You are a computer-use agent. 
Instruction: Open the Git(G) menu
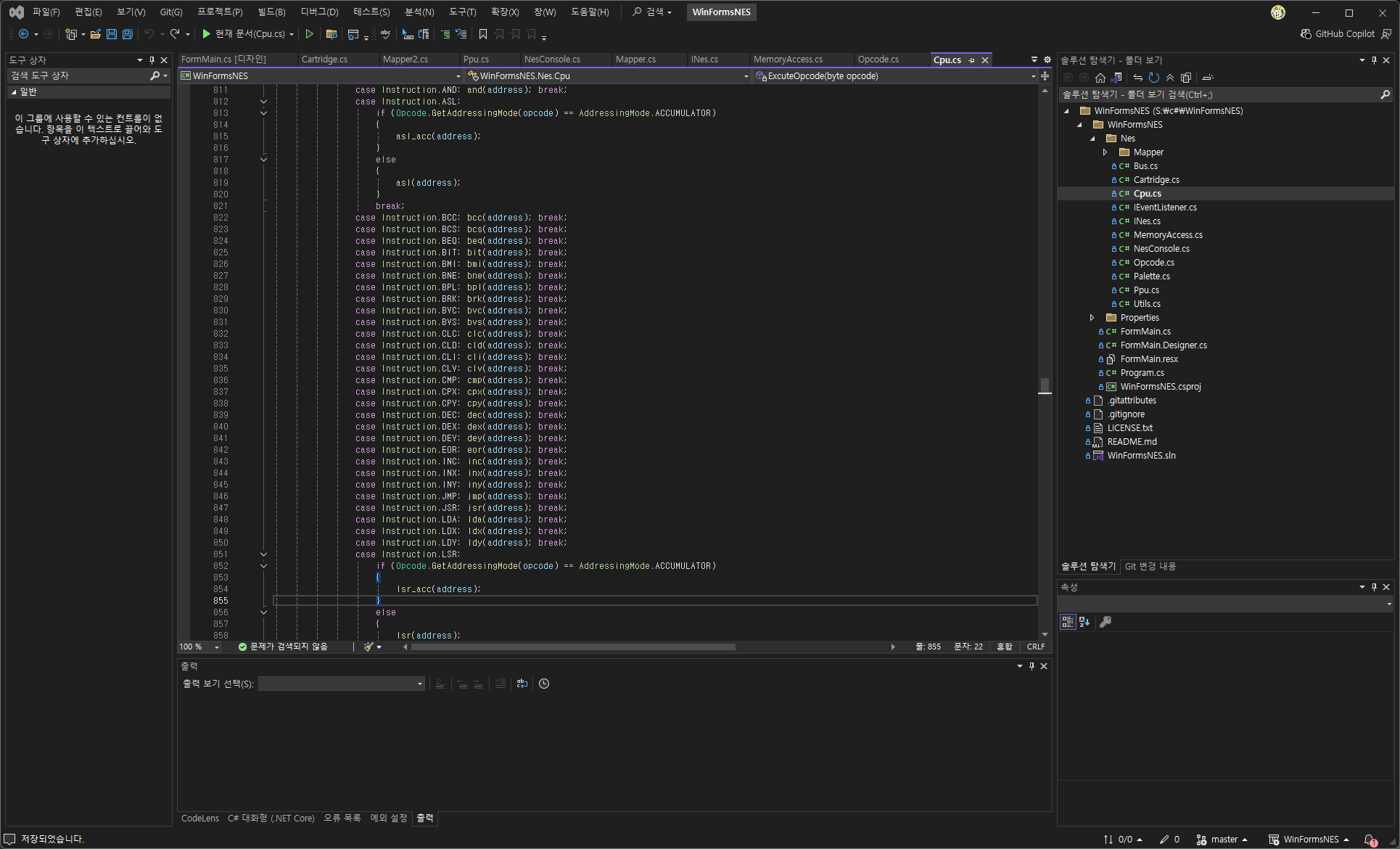pos(171,12)
